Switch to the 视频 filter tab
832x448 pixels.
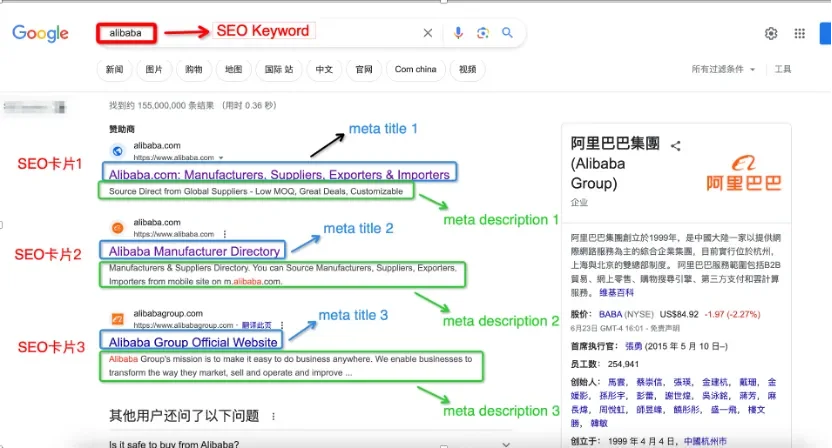point(467,69)
